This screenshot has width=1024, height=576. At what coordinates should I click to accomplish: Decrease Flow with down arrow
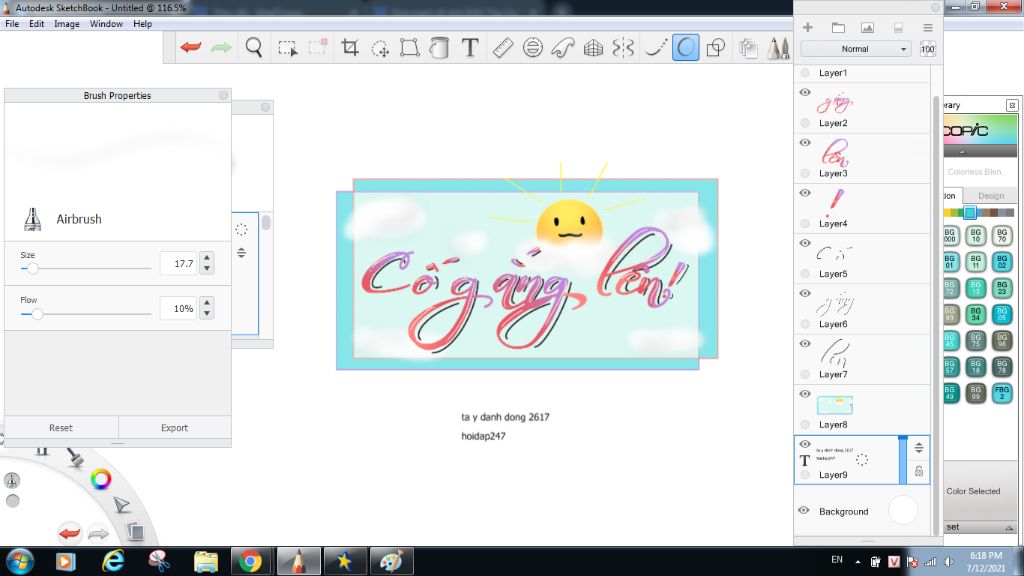tap(207, 313)
